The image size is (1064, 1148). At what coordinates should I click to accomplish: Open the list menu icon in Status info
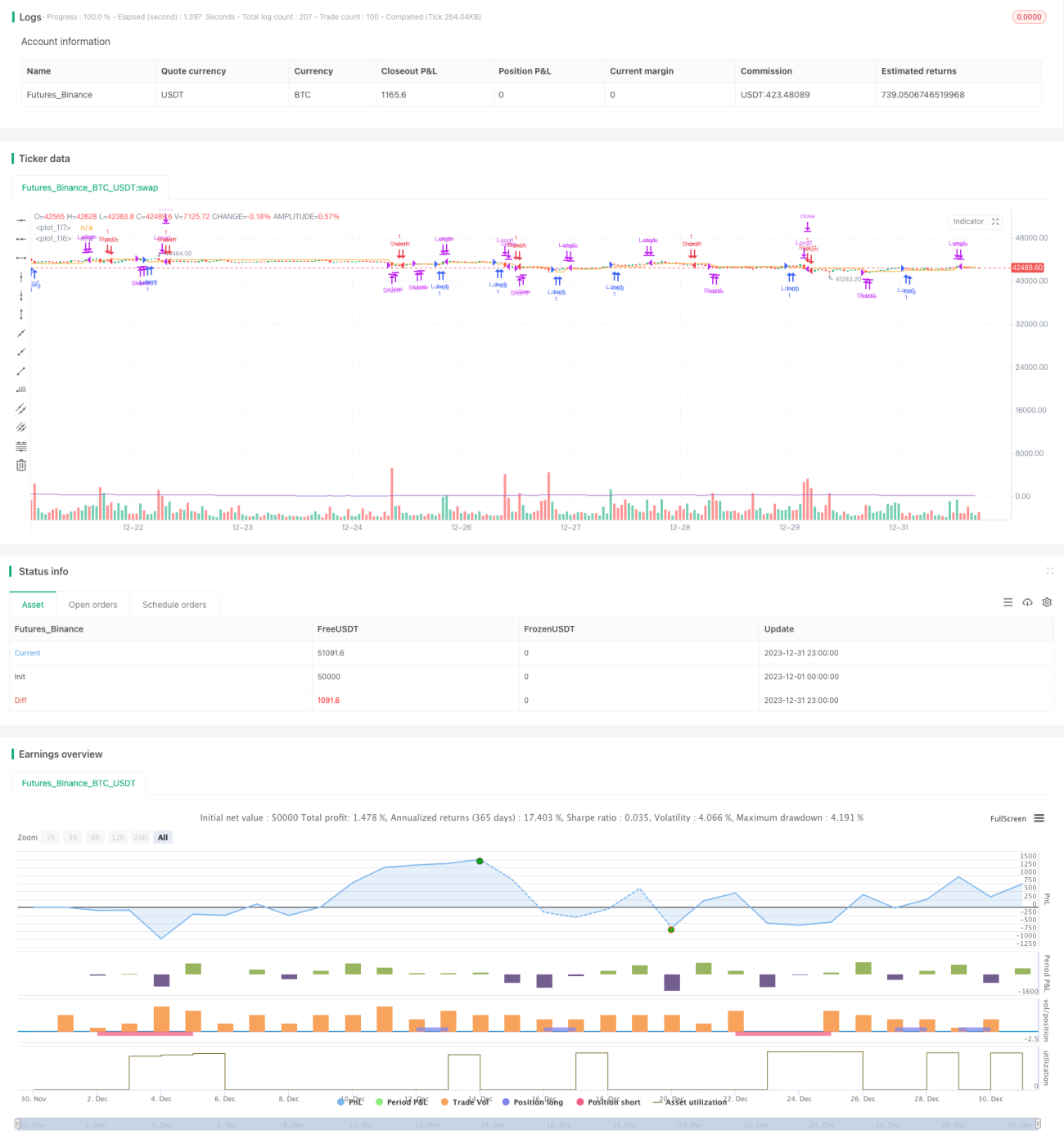[x=1008, y=602]
